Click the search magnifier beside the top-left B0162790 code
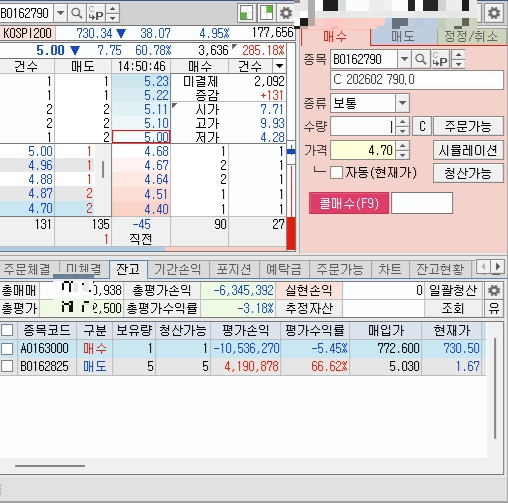This screenshot has width=508, height=503. coord(77,13)
